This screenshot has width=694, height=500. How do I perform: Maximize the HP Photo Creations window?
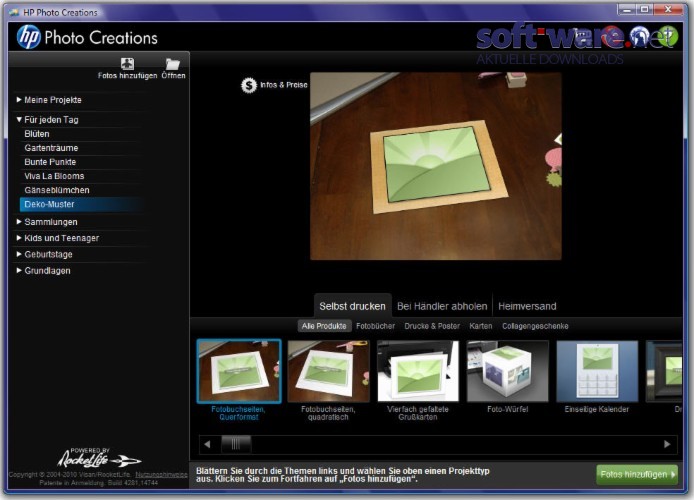(644, 9)
